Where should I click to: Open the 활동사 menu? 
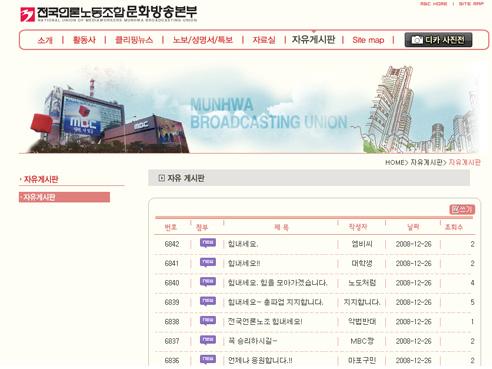click(x=84, y=40)
